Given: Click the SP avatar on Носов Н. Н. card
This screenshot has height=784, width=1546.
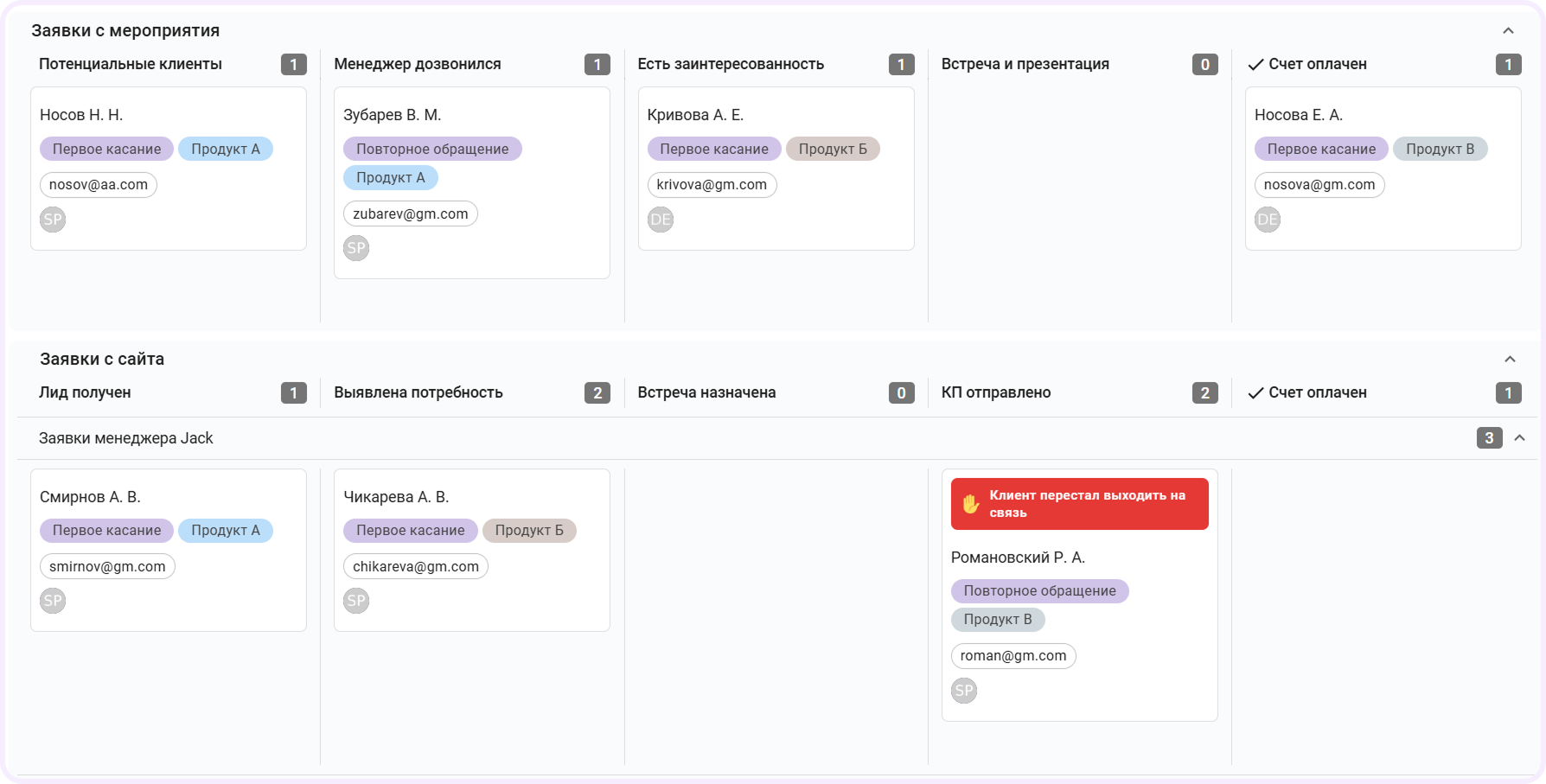Looking at the screenshot, I should pos(52,220).
